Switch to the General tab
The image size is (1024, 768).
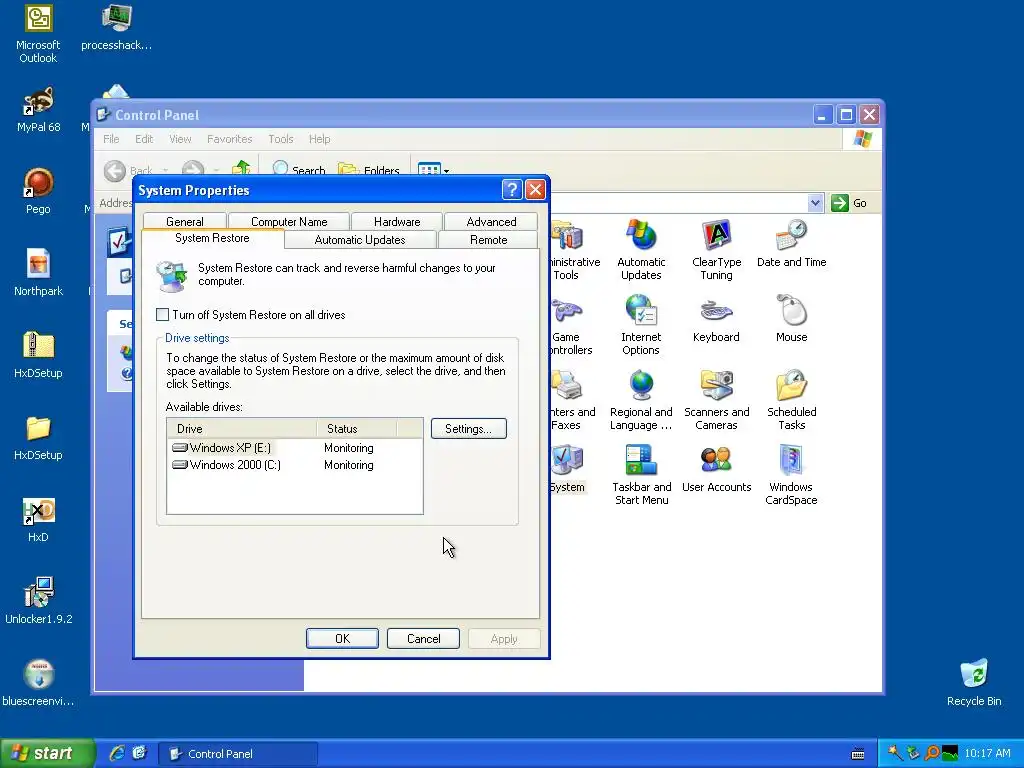coord(184,221)
